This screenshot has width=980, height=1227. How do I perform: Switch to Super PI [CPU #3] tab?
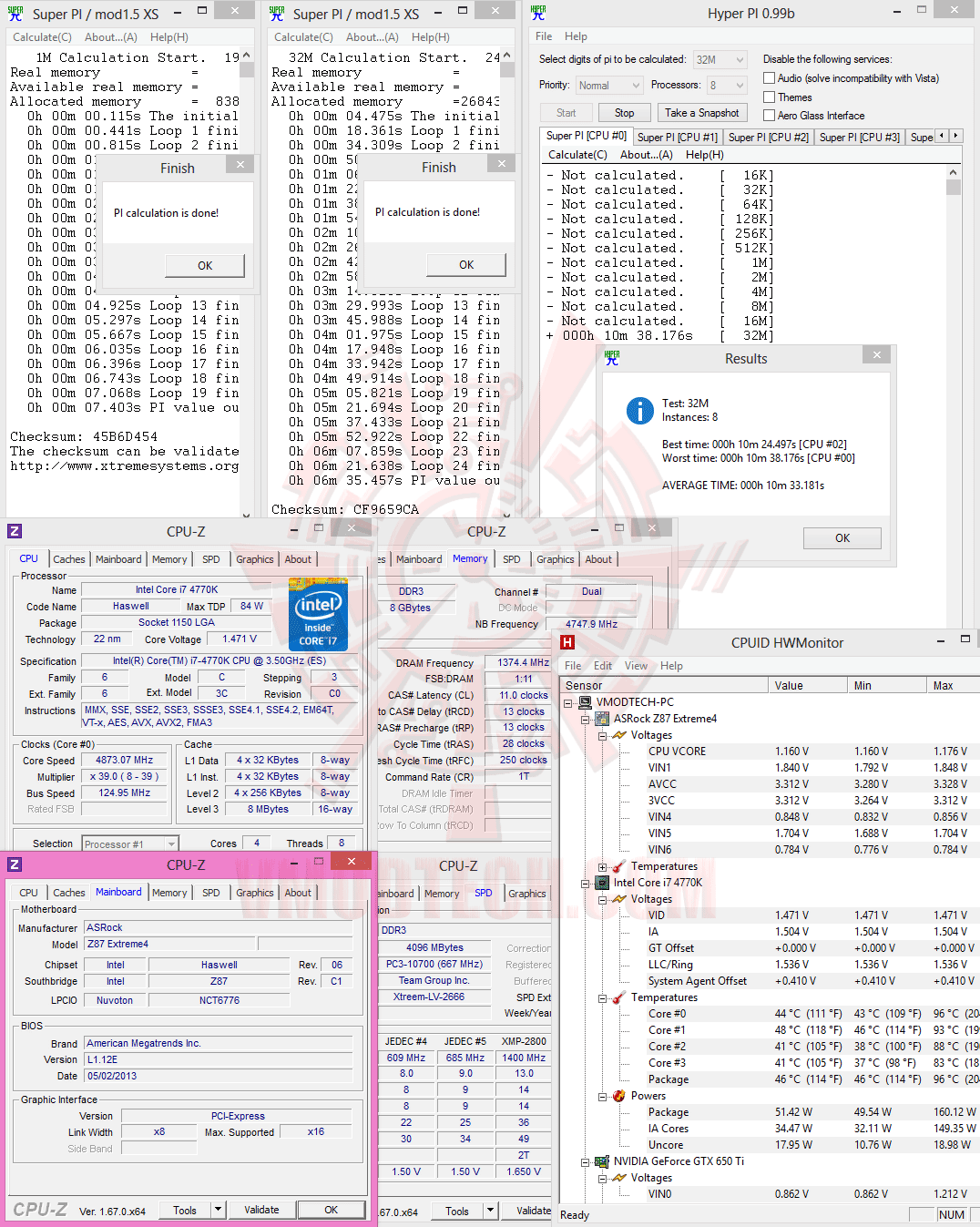pyautogui.click(x=860, y=137)
